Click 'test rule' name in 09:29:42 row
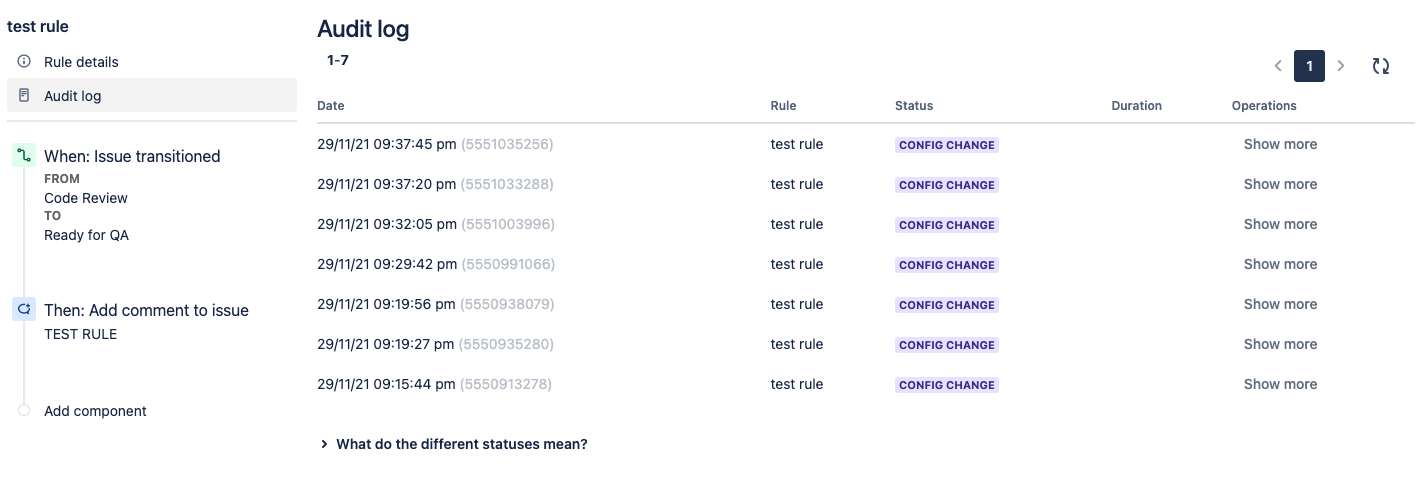This screenshot has width=1428, height=489. pos(797,264)
